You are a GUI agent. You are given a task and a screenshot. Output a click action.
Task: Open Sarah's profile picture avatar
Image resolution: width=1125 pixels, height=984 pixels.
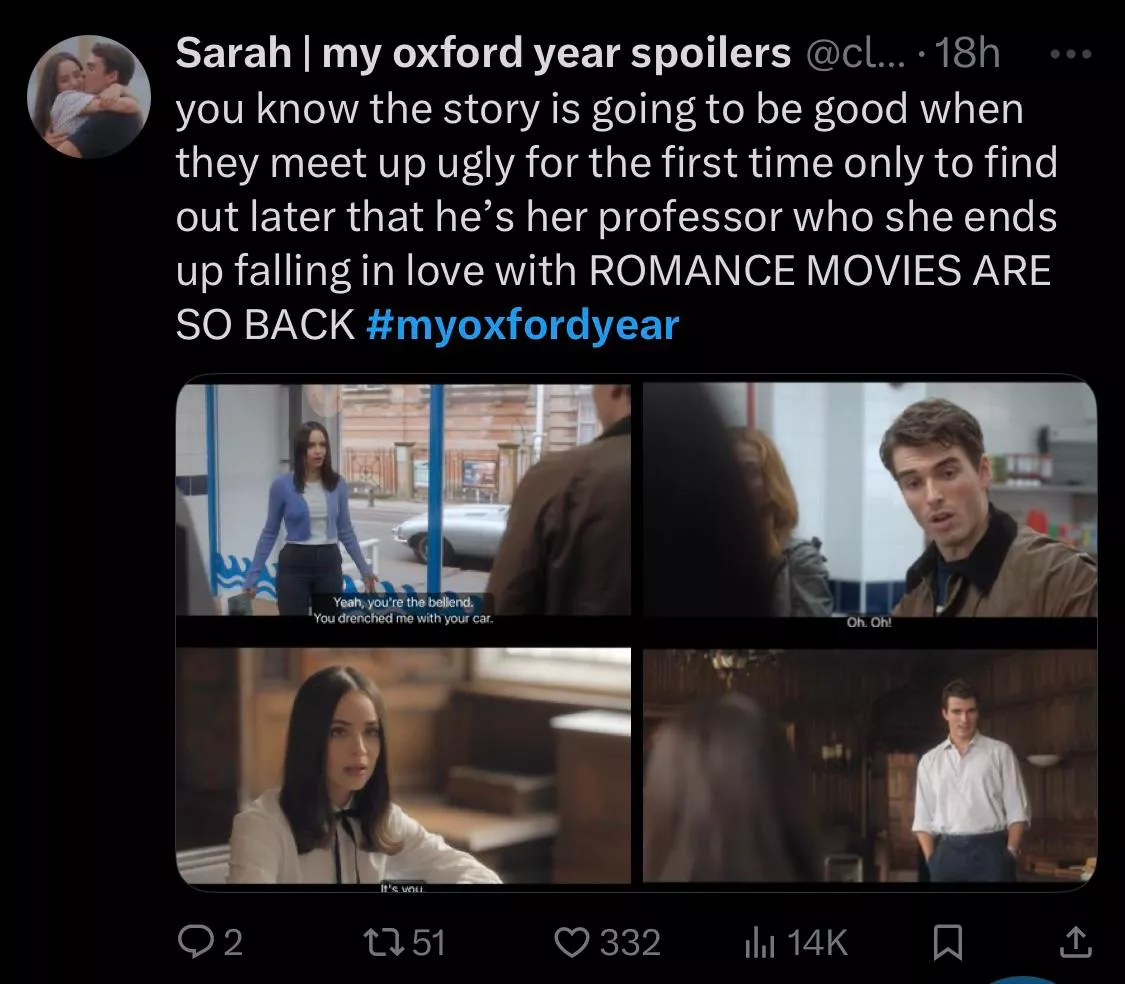88,97
